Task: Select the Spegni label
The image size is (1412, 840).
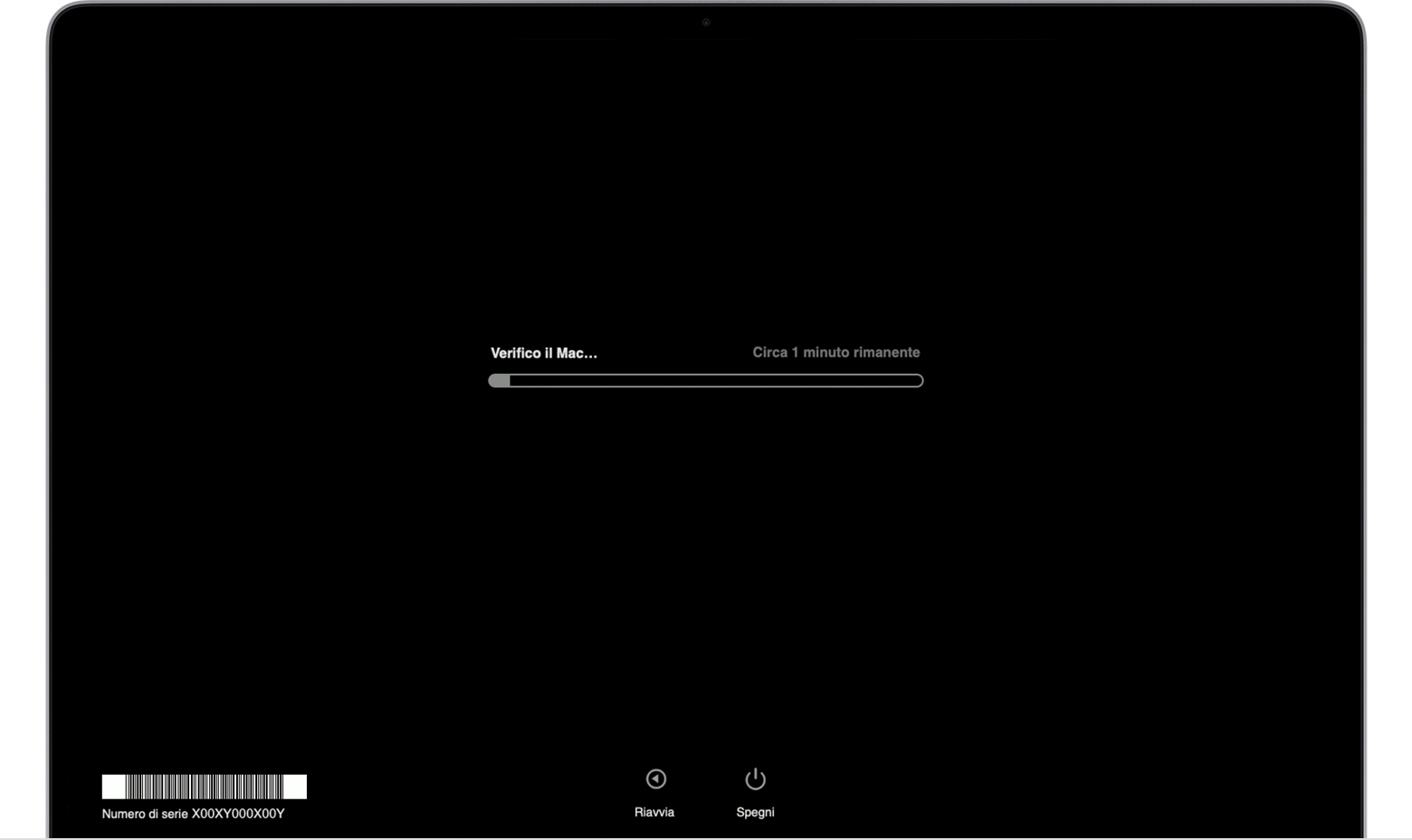Action: [x=756, y=812]
